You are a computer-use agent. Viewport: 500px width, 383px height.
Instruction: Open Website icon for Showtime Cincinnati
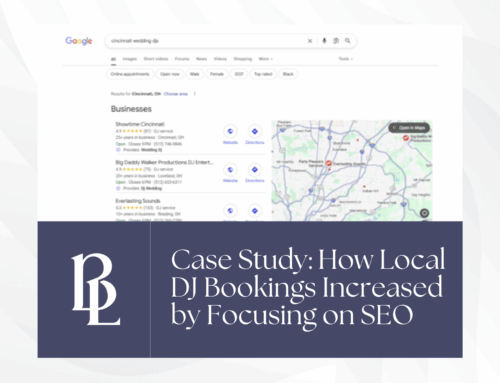point(230,131)
